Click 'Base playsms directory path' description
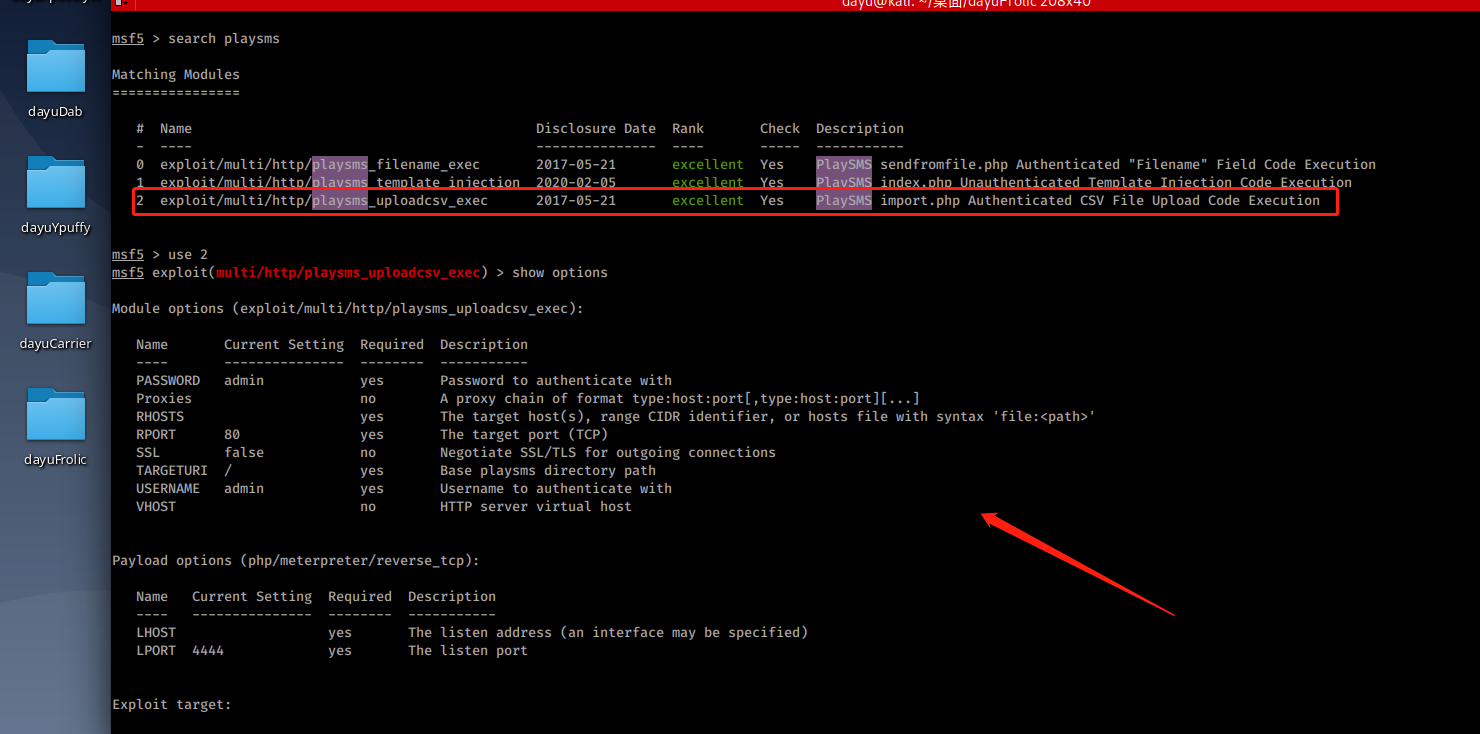Viewport: 1480px width, 734px height. click(548, 471)
